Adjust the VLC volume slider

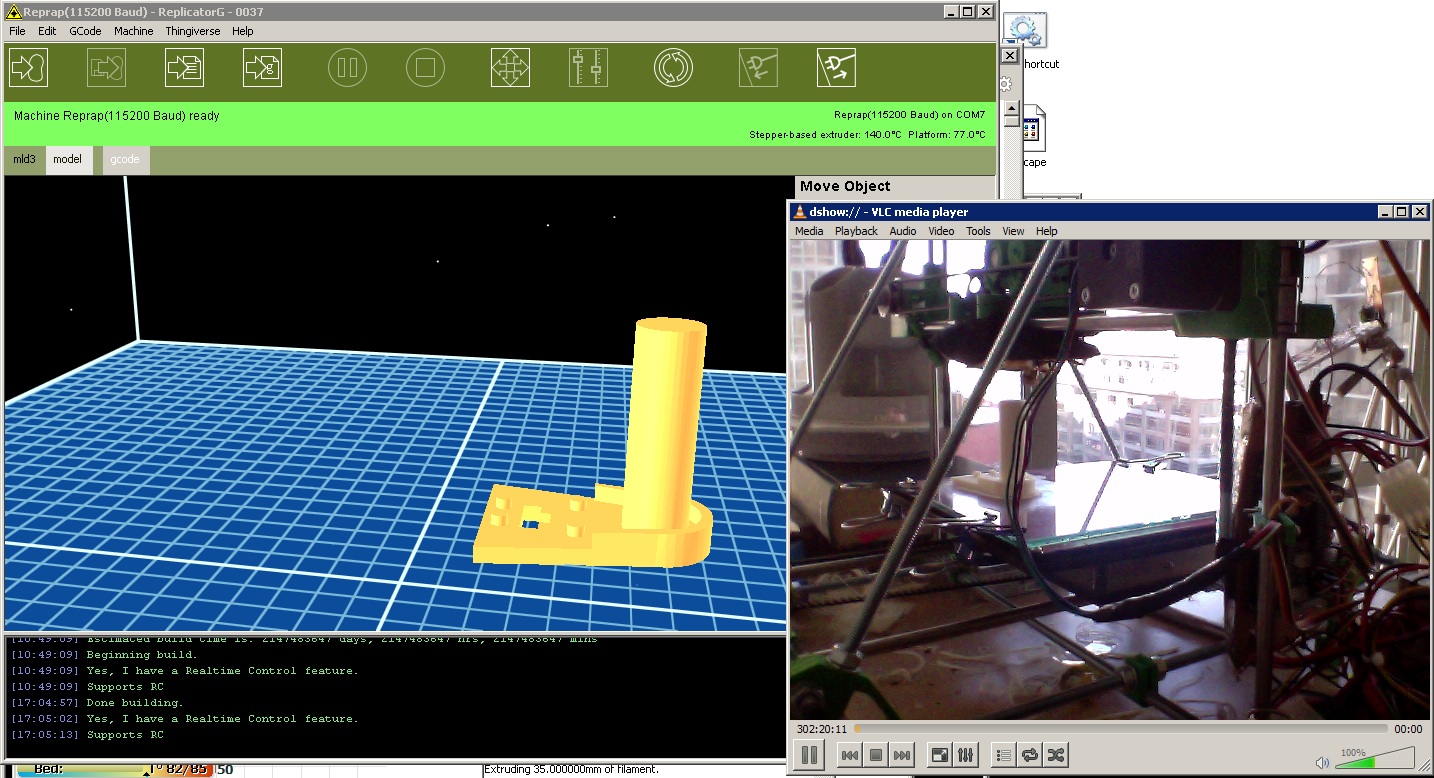(x=1378, y=760)
